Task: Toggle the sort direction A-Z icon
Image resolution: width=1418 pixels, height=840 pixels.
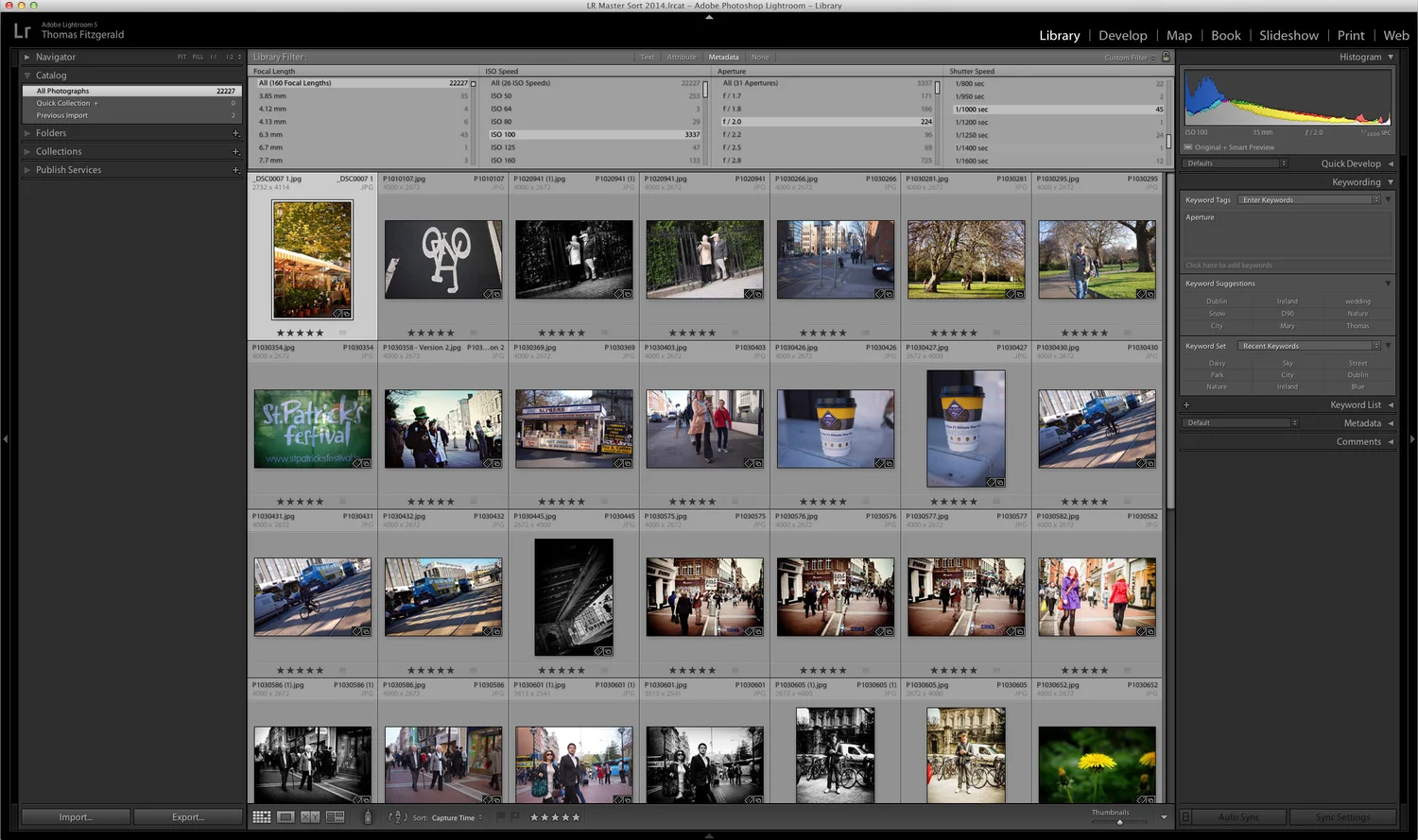Action: coord(398,817)
